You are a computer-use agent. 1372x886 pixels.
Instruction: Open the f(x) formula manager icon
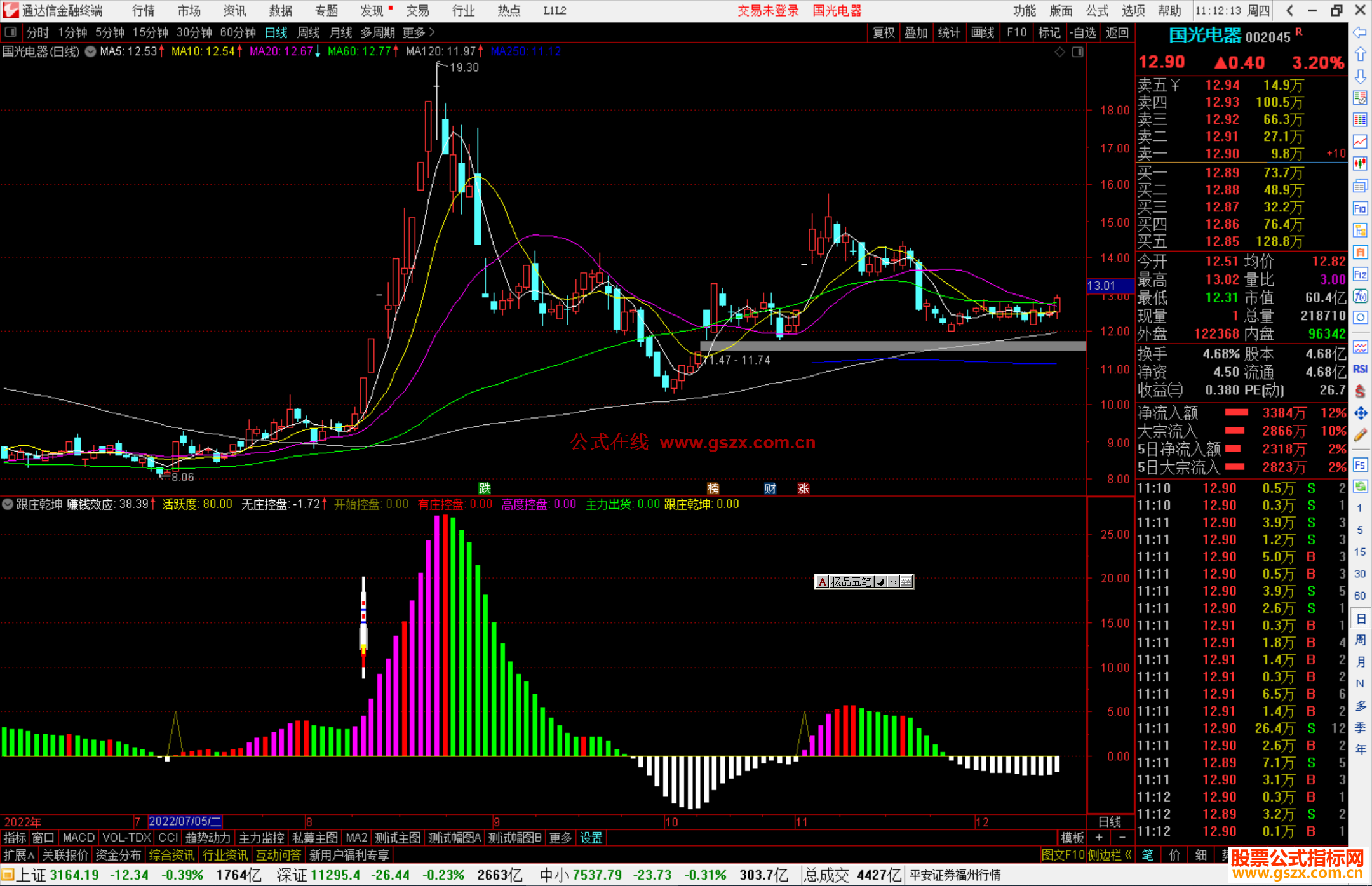tap(1360, 296)
